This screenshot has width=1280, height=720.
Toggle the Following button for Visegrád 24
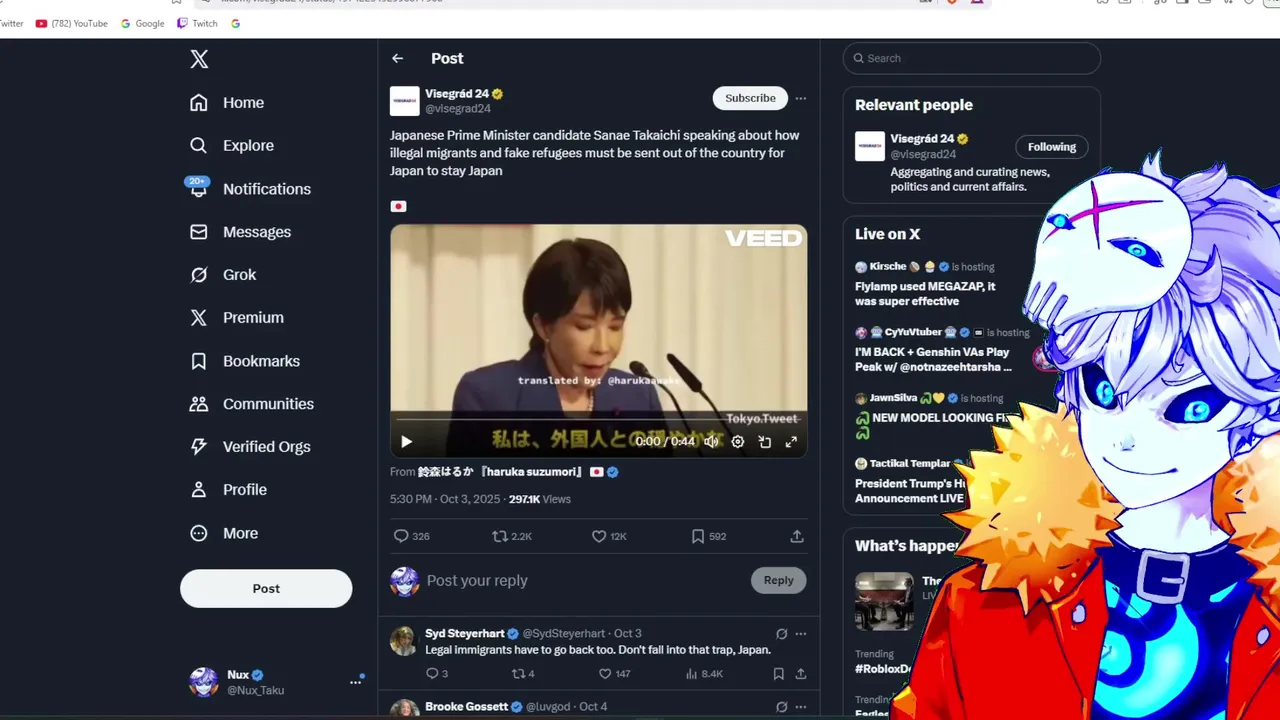tap(1052, 147)
